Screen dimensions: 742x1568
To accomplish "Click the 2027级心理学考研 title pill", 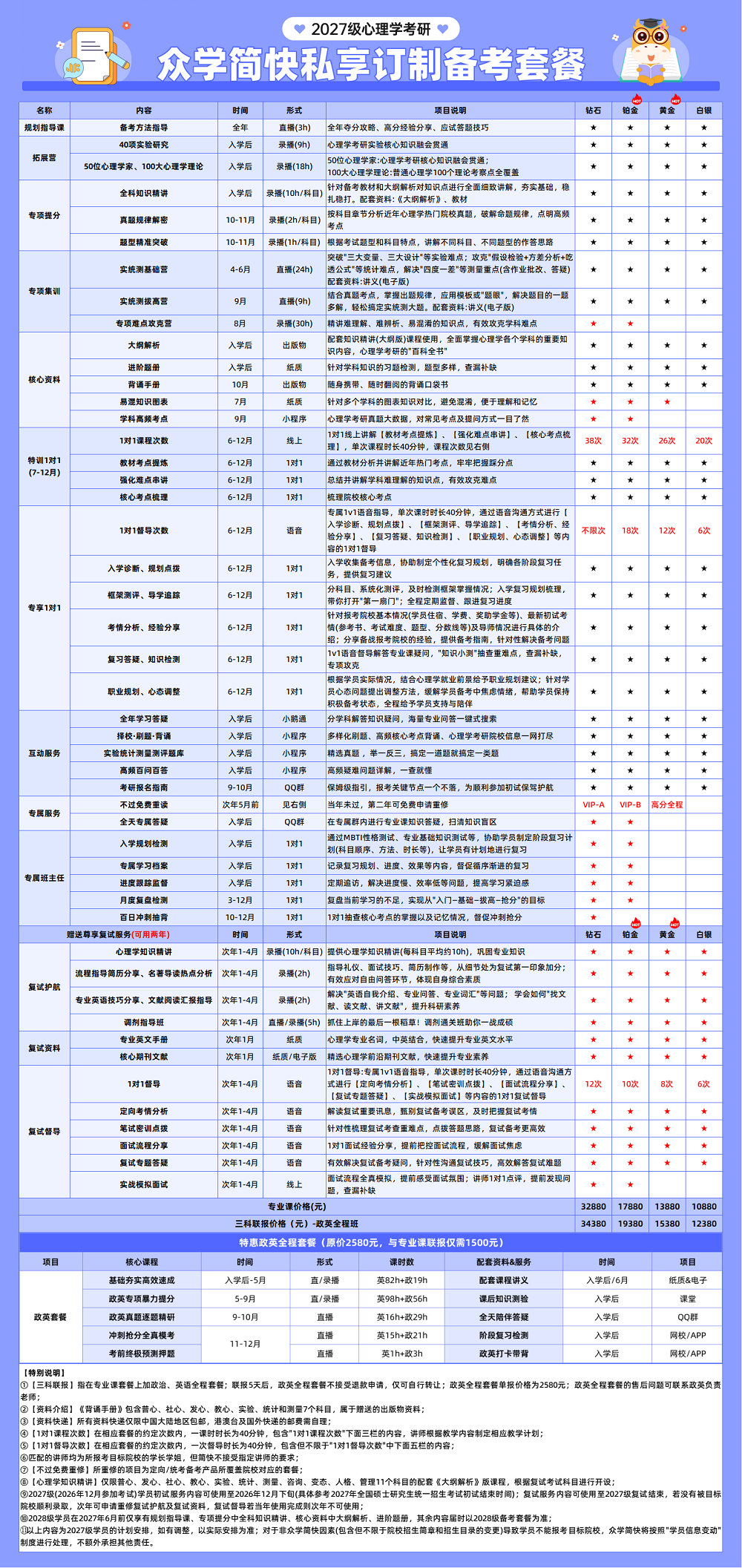I will (371, 29).
